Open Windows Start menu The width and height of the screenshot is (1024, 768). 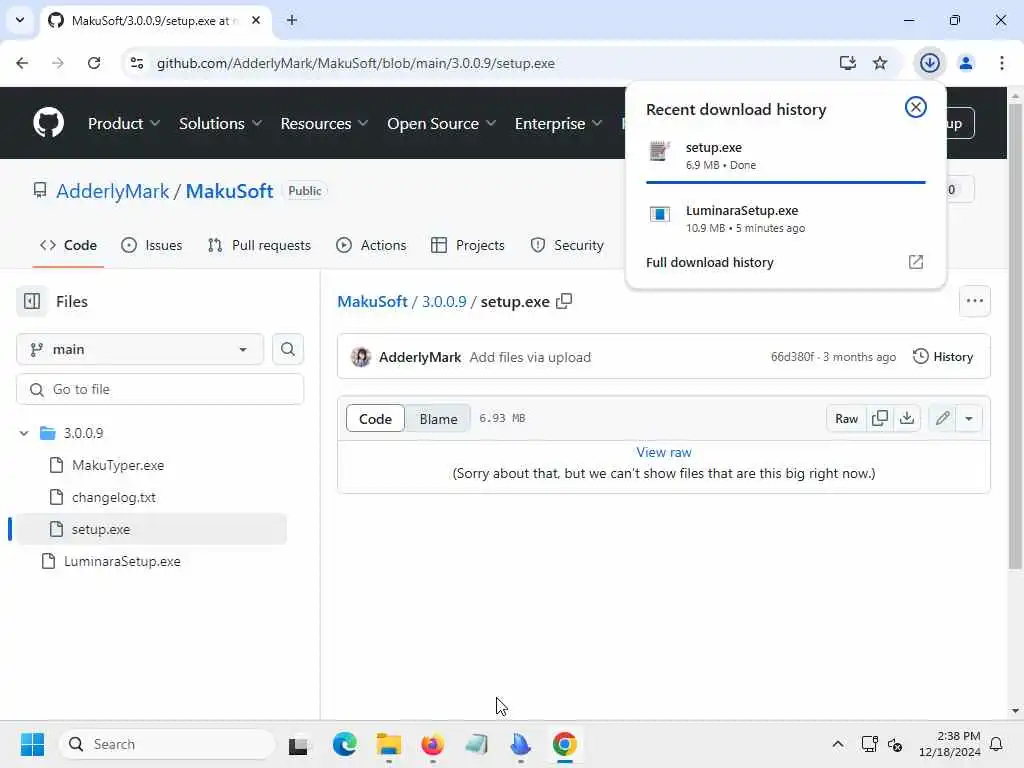point(32,744)
